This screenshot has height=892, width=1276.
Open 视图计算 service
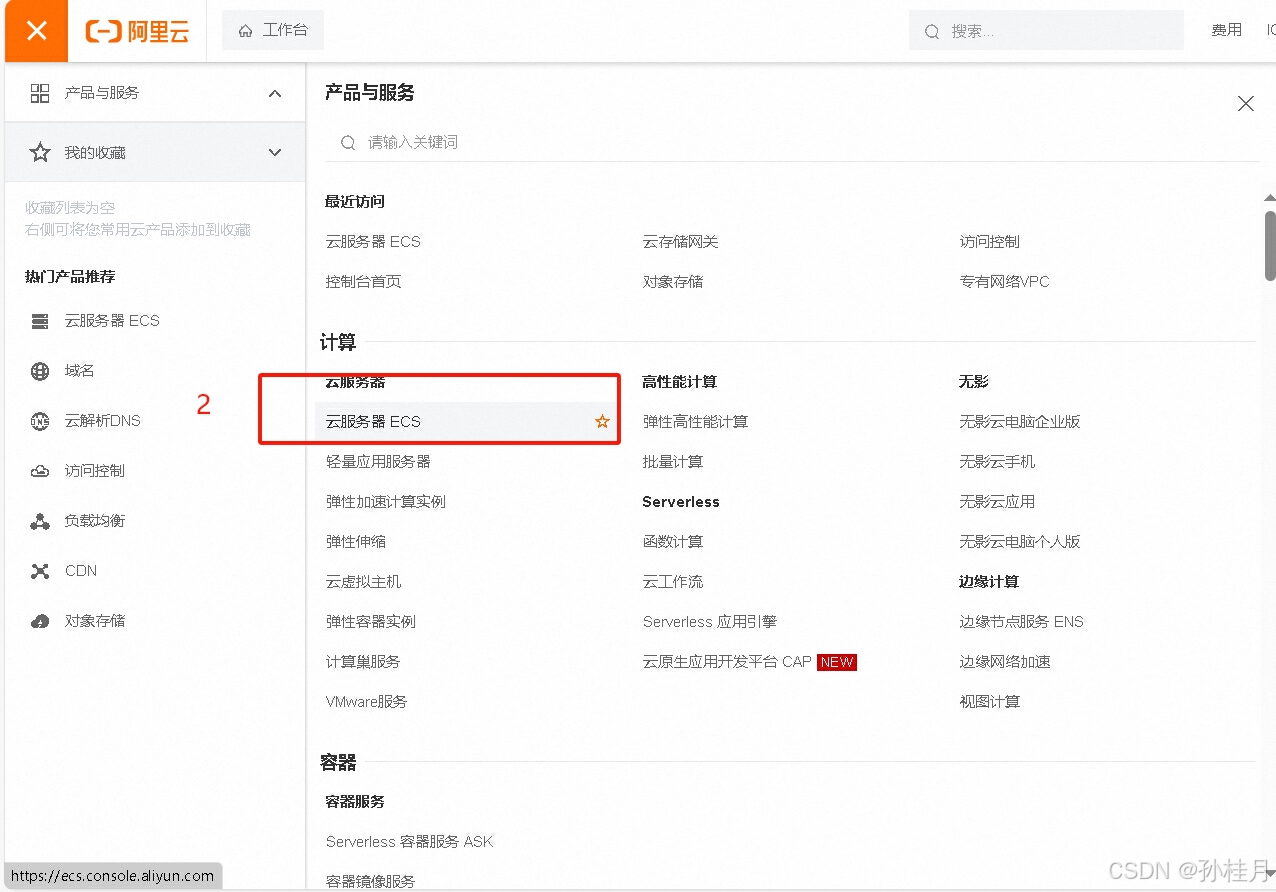pyautogui.click(x=990, y=702)
